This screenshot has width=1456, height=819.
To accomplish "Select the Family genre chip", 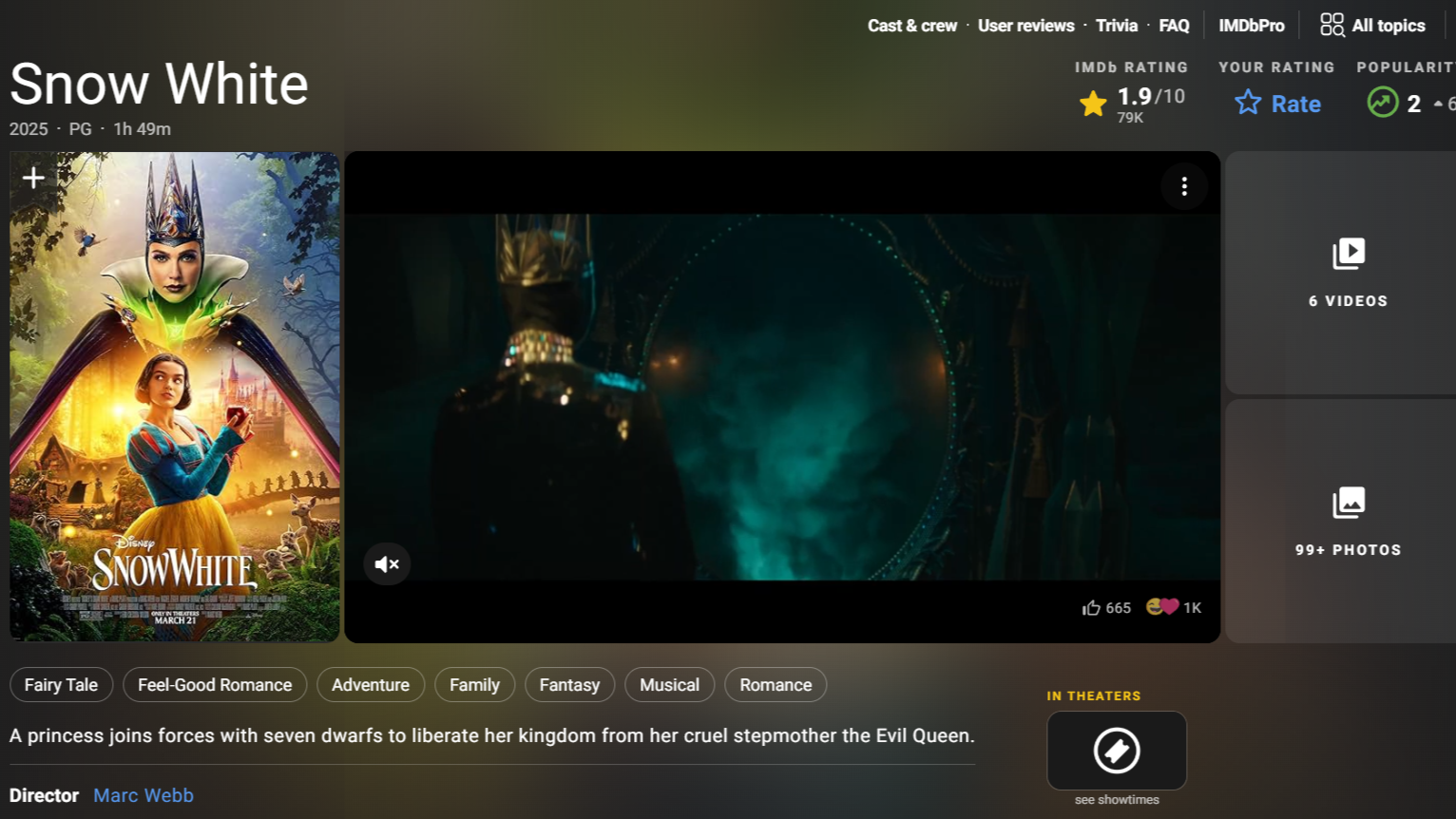I will (474, 685).
